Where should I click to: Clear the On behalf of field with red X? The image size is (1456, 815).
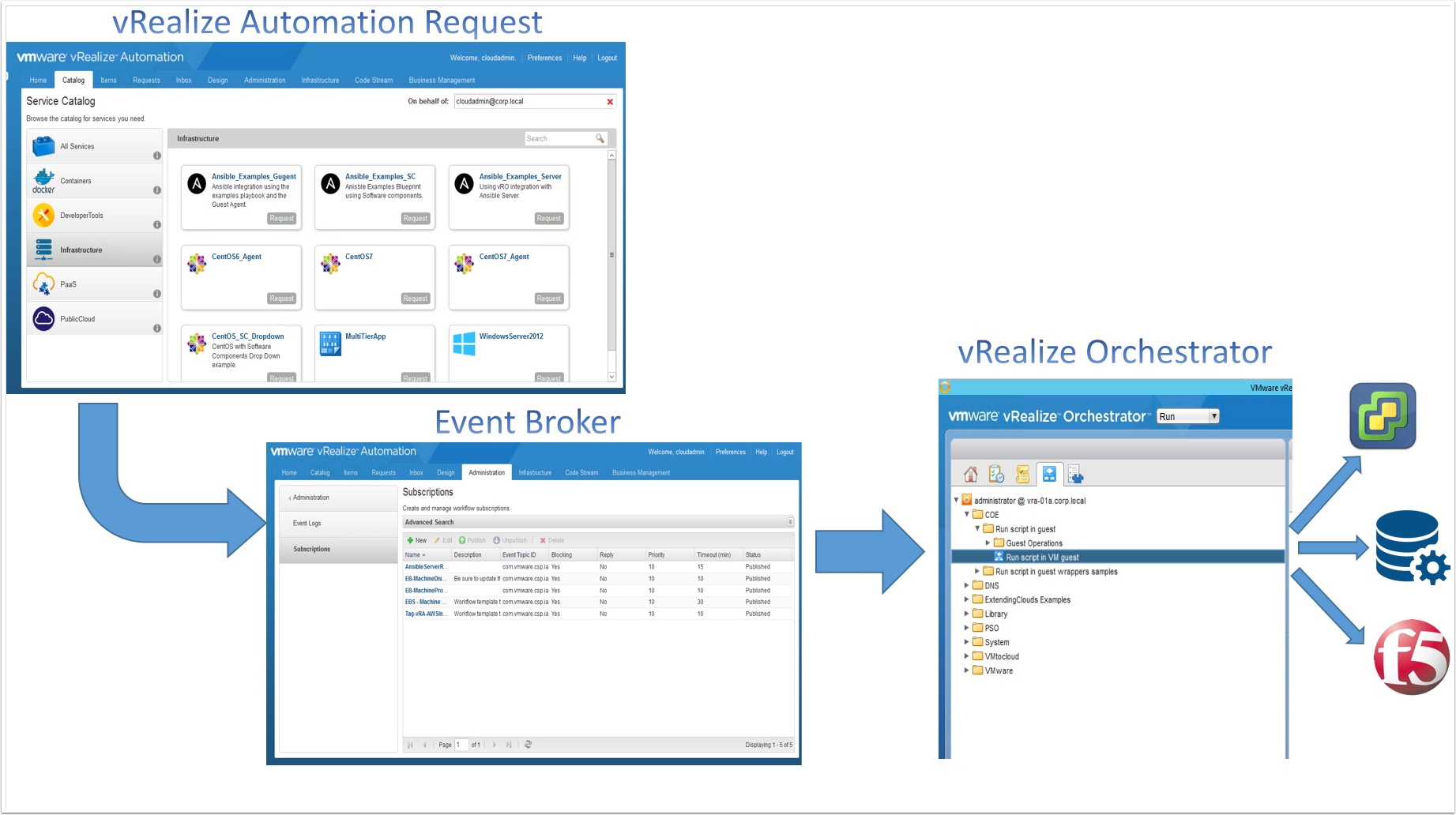(x=610, y=102)
